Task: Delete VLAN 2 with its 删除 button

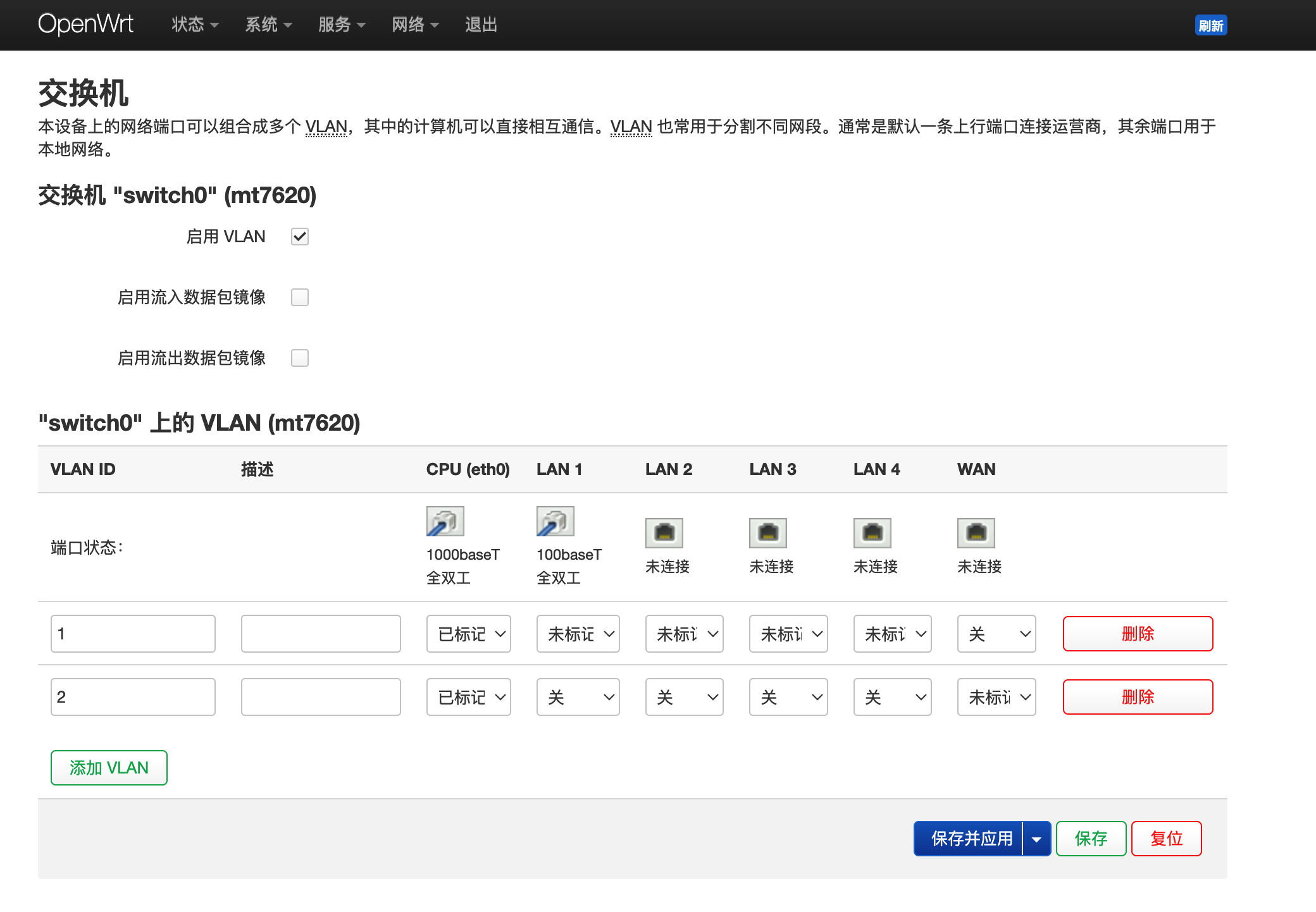Action: point(1136,696)
